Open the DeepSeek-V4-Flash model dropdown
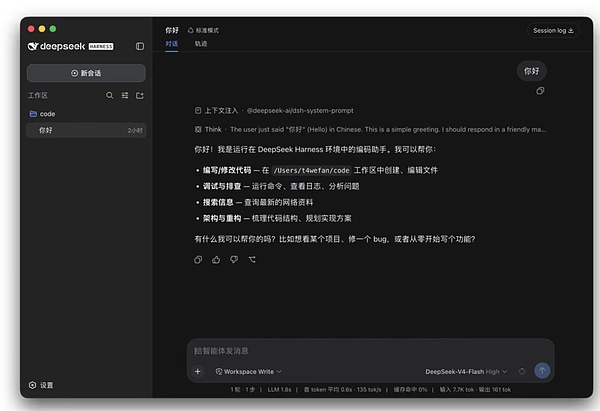 coord(466,372)
